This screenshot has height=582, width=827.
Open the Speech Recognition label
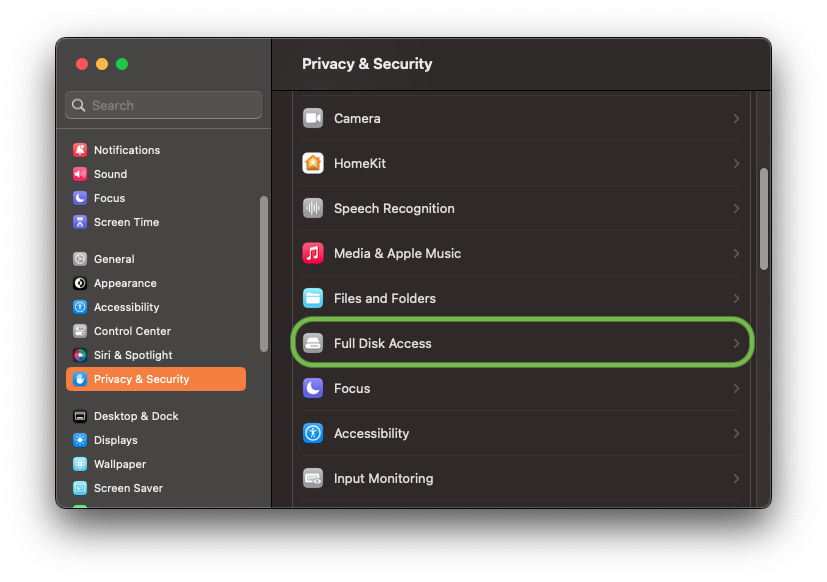(394, 208)
